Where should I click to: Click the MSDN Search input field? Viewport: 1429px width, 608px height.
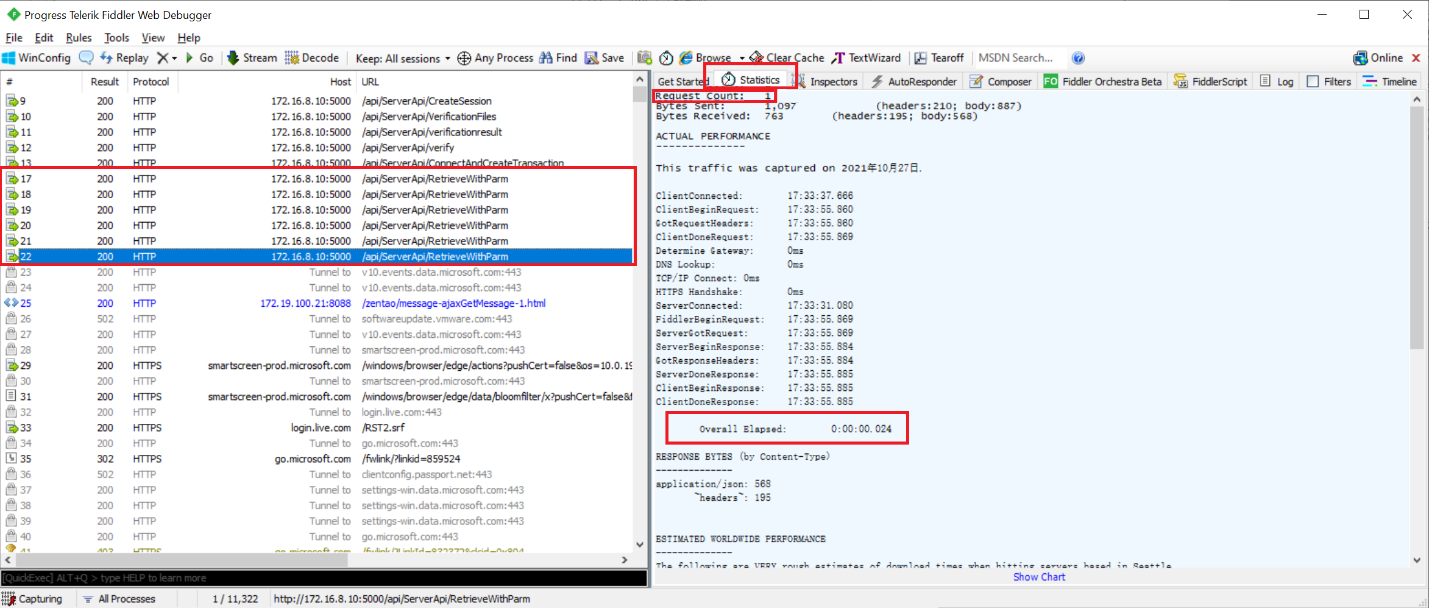1018,58
